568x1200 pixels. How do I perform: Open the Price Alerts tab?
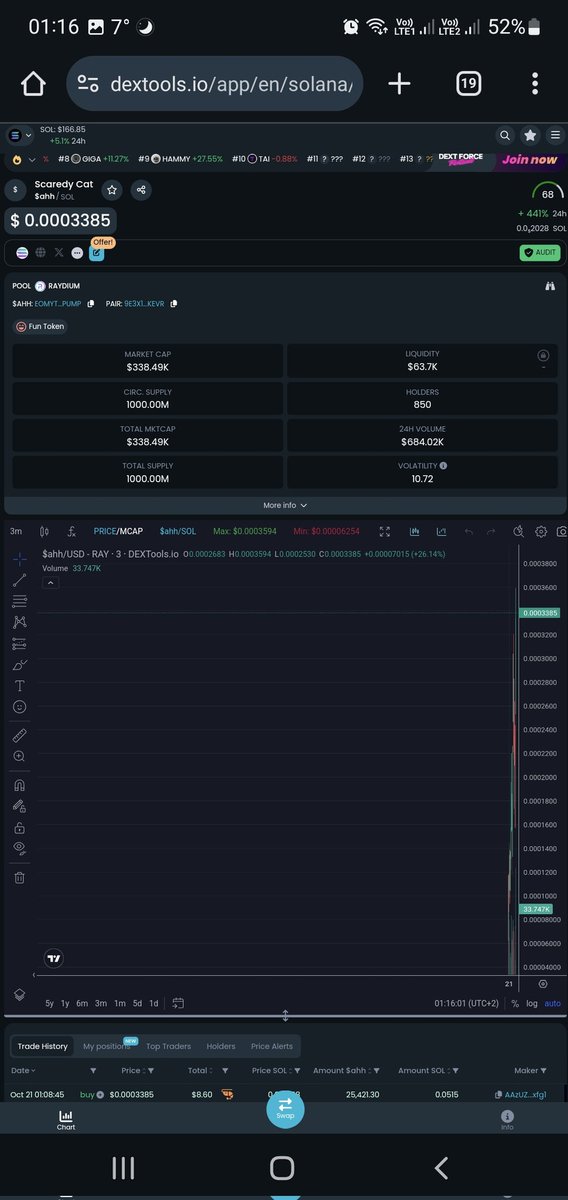pos(272,1046)
